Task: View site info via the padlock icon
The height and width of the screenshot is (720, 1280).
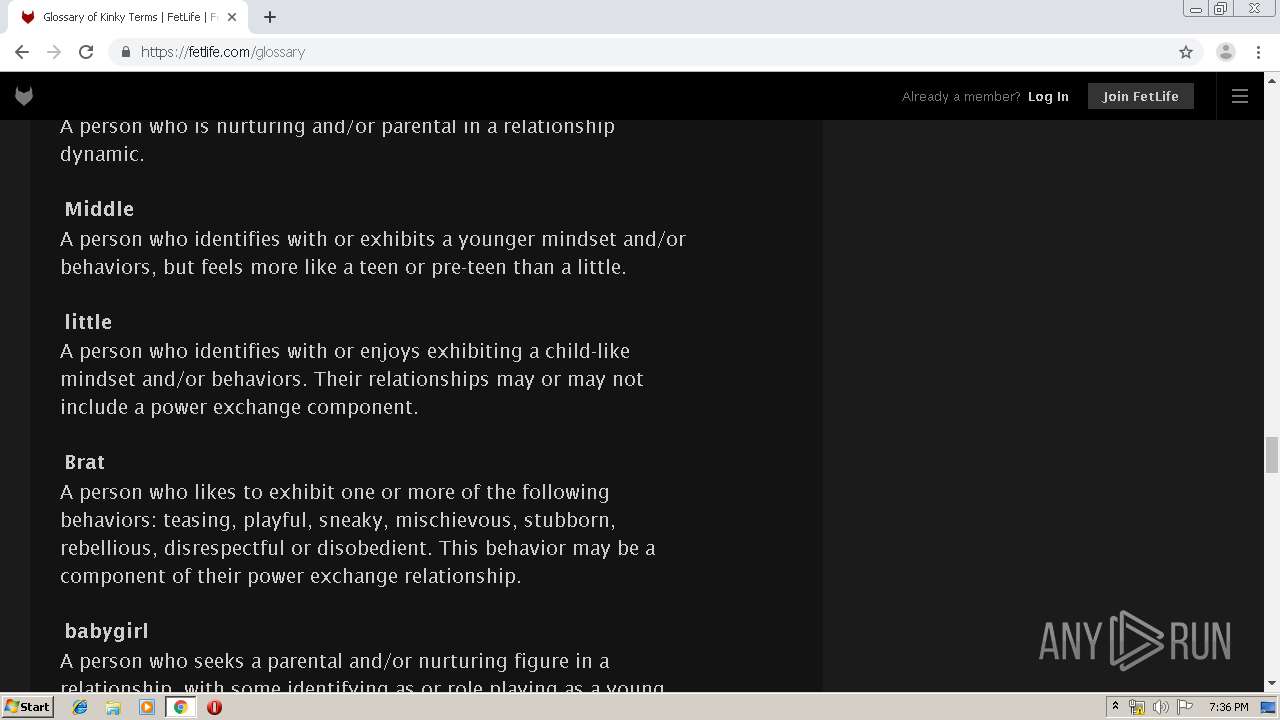Action: (125, 52)
